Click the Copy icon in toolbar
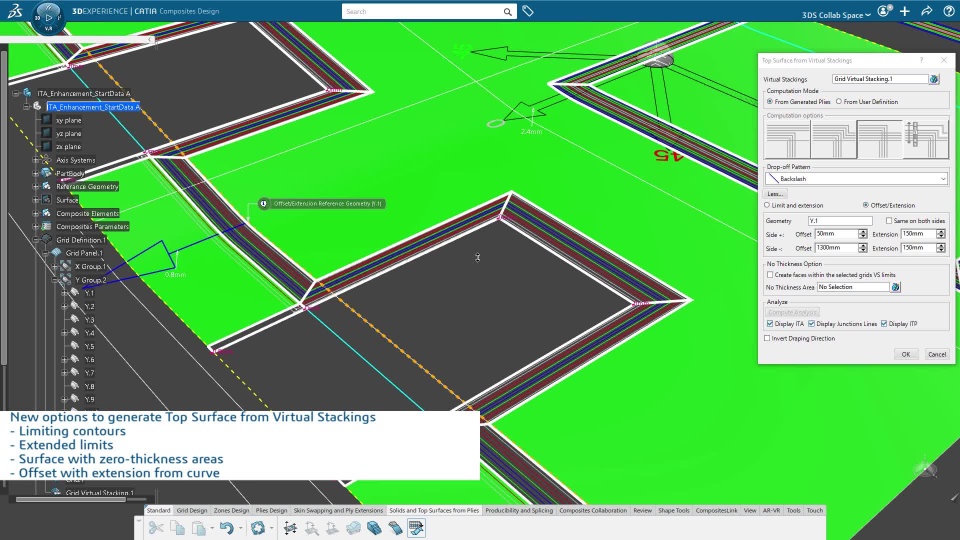 [177, 528]
